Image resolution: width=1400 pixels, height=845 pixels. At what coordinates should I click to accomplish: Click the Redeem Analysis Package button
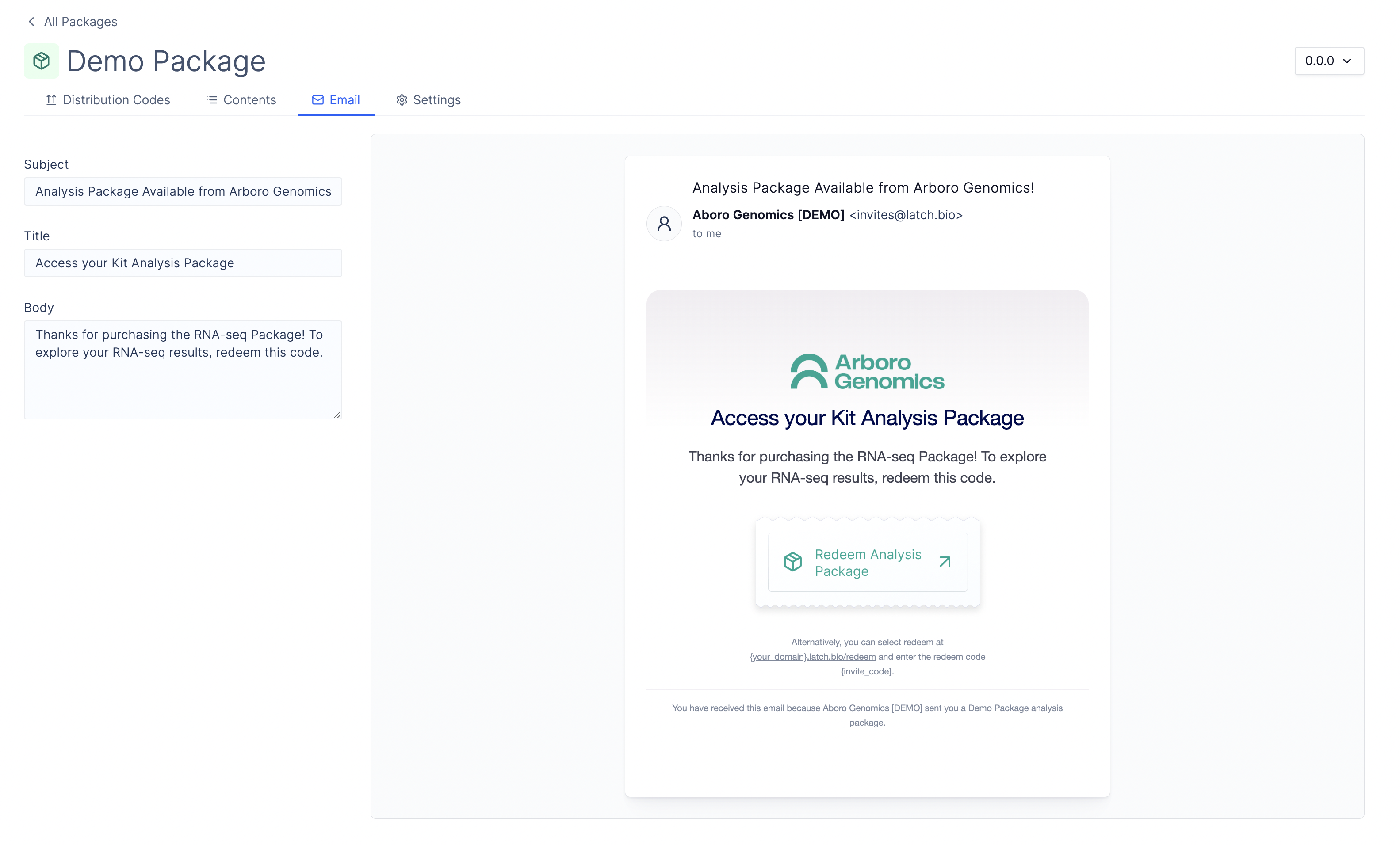click(x=868, y=562)
